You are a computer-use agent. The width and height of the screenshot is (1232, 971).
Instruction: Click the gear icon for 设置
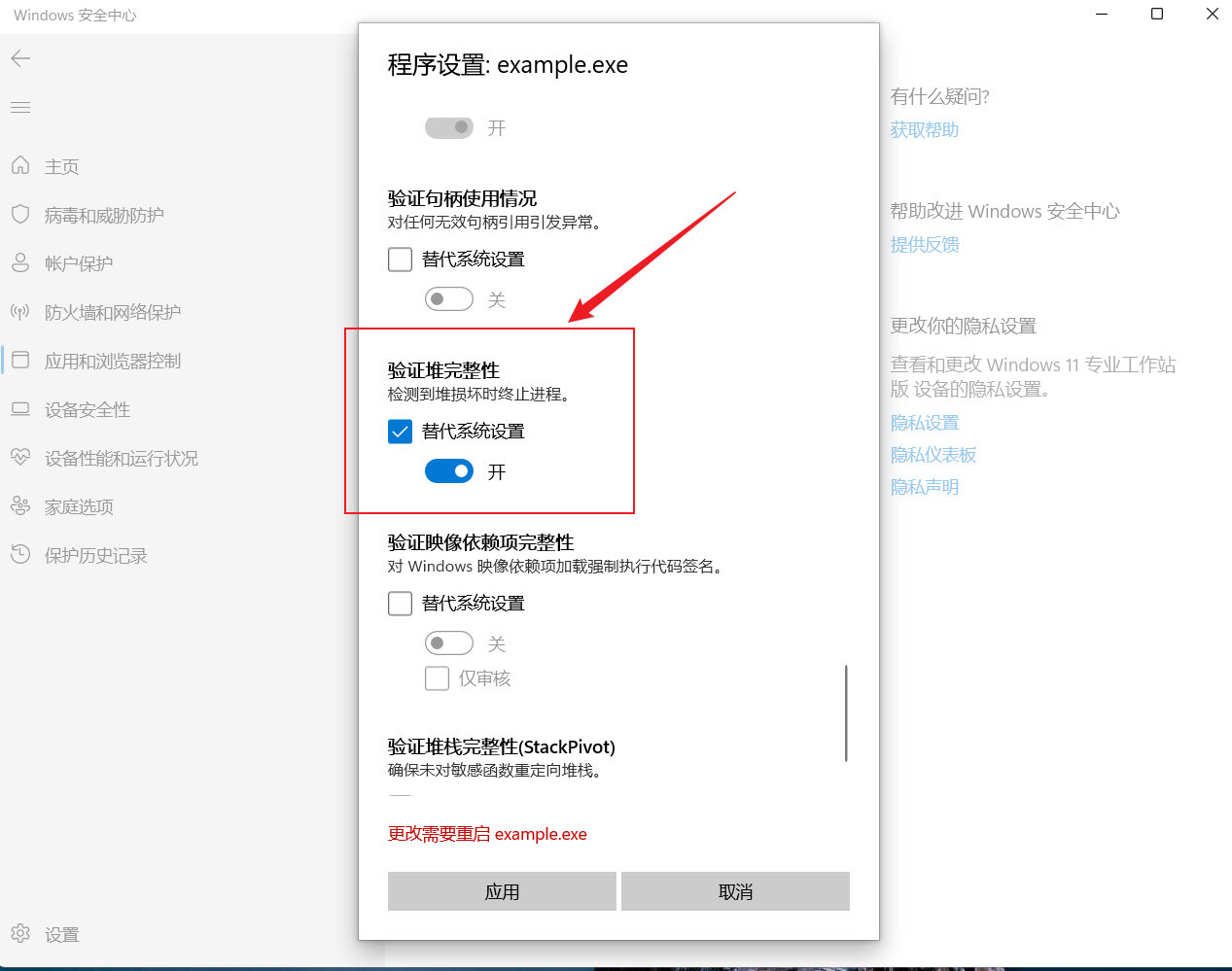(x=20, y=933)
